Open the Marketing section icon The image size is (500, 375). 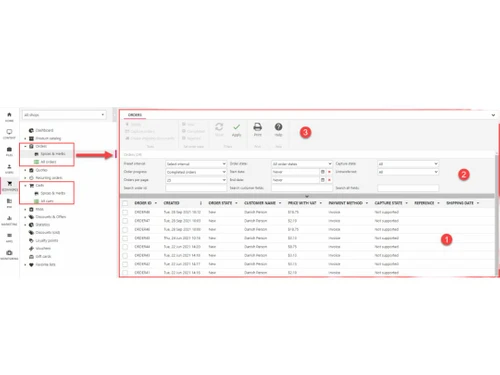[x=9, y=218]
